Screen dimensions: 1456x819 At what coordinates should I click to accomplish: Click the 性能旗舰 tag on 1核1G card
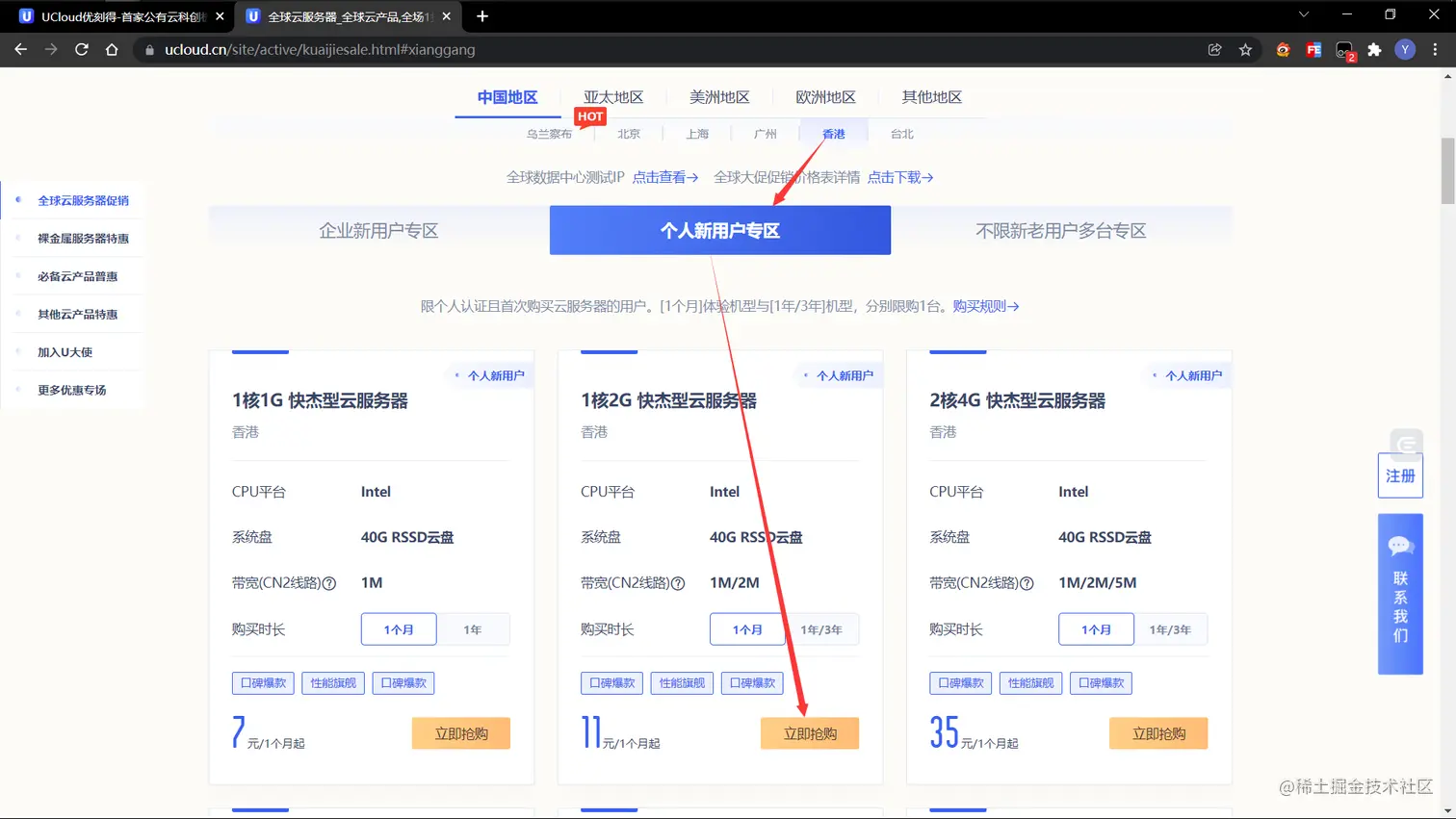(x=333, y=683)
